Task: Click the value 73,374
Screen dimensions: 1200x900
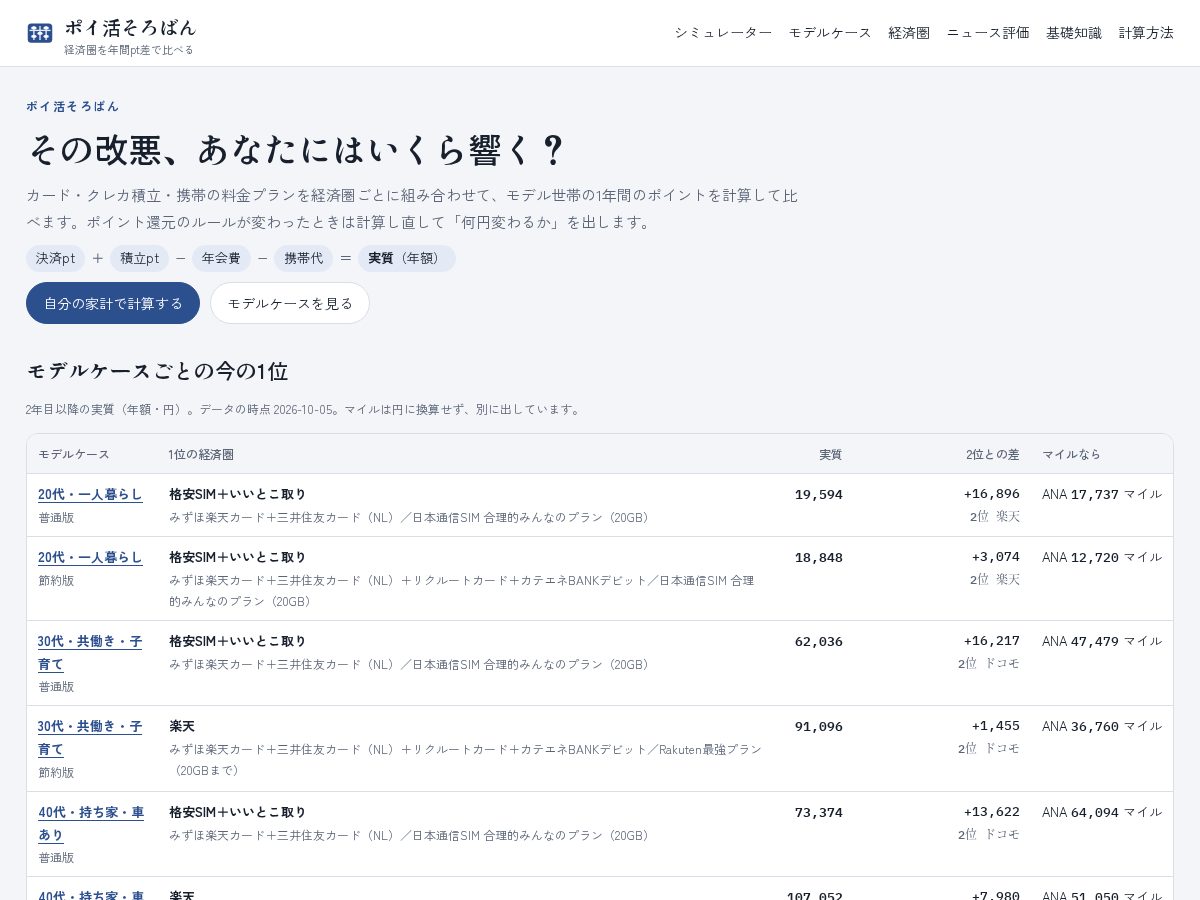Action: [x=819, y=812]
